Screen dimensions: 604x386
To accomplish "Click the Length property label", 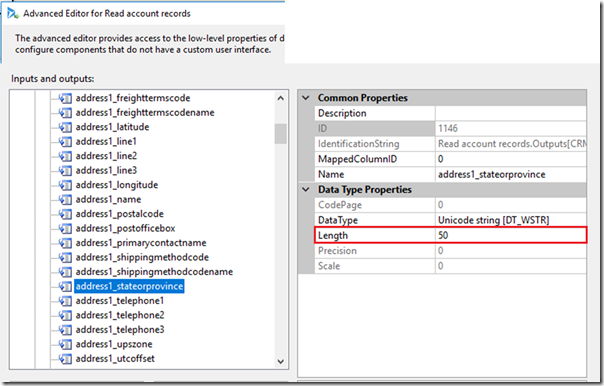I will 333,235.
